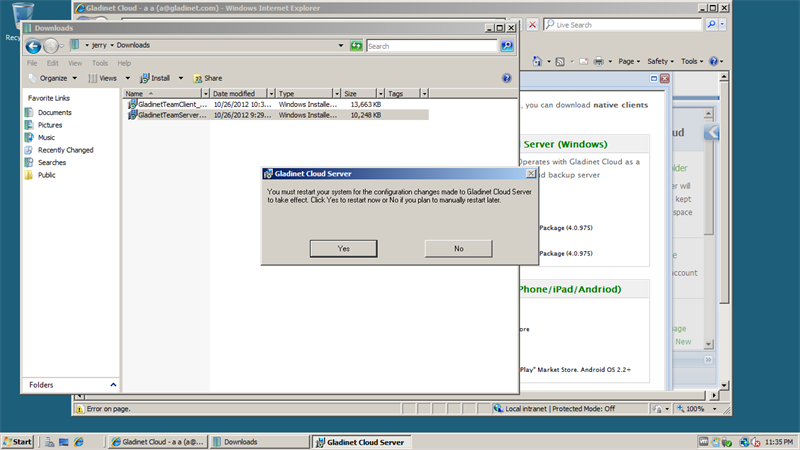This screenshot has width=800, height=450.
Task: Click the inner web panel restore icon
Action: click(x=654, y=79)
